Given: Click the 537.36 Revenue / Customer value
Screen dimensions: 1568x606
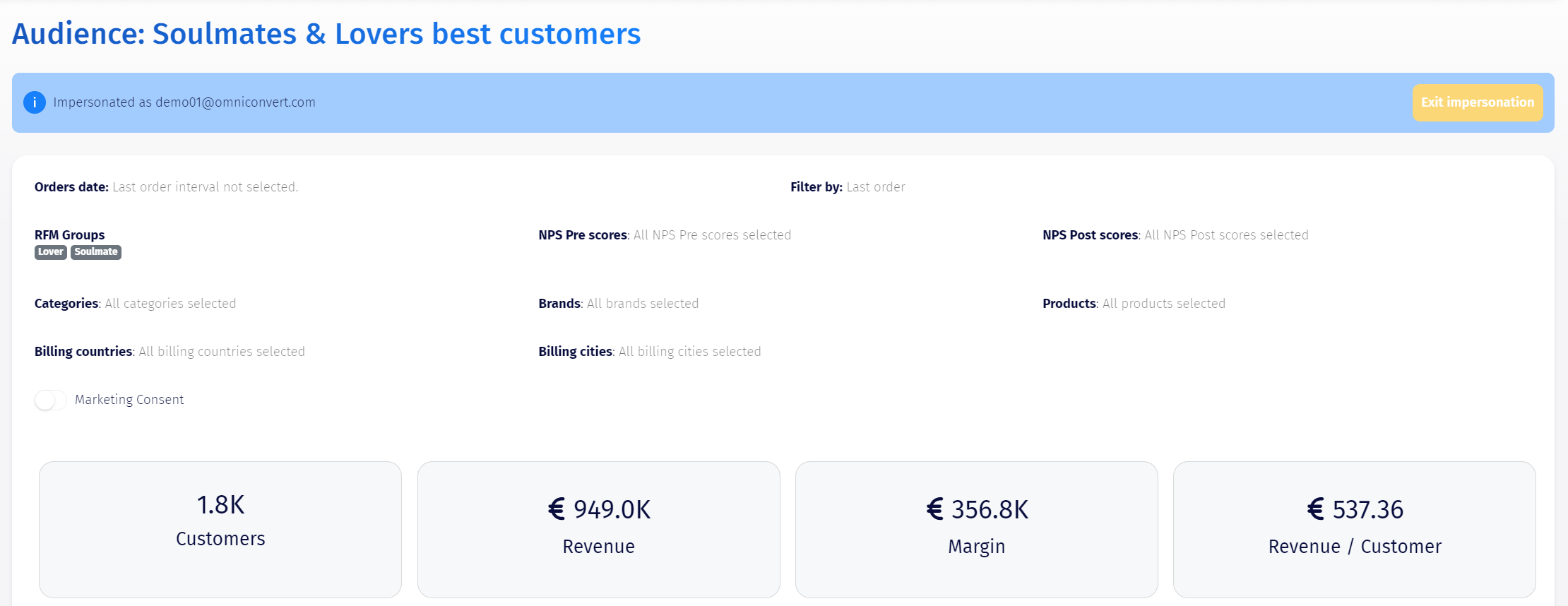Looking at the screenshot, I should [1367, 509].
